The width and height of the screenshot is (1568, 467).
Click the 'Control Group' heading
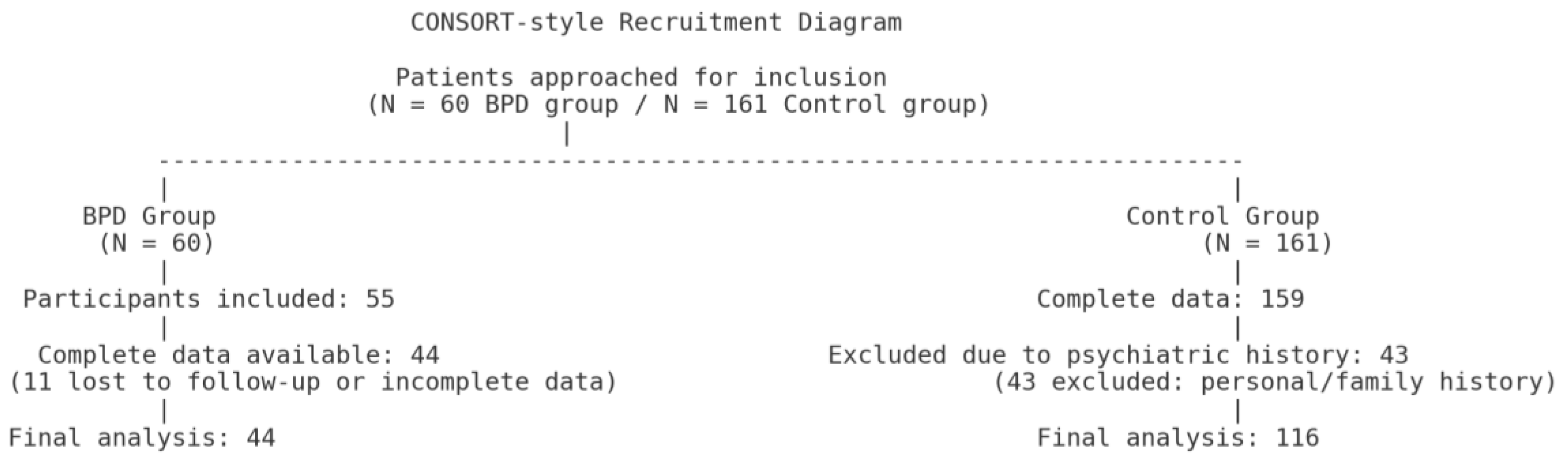pos(1222,216)
